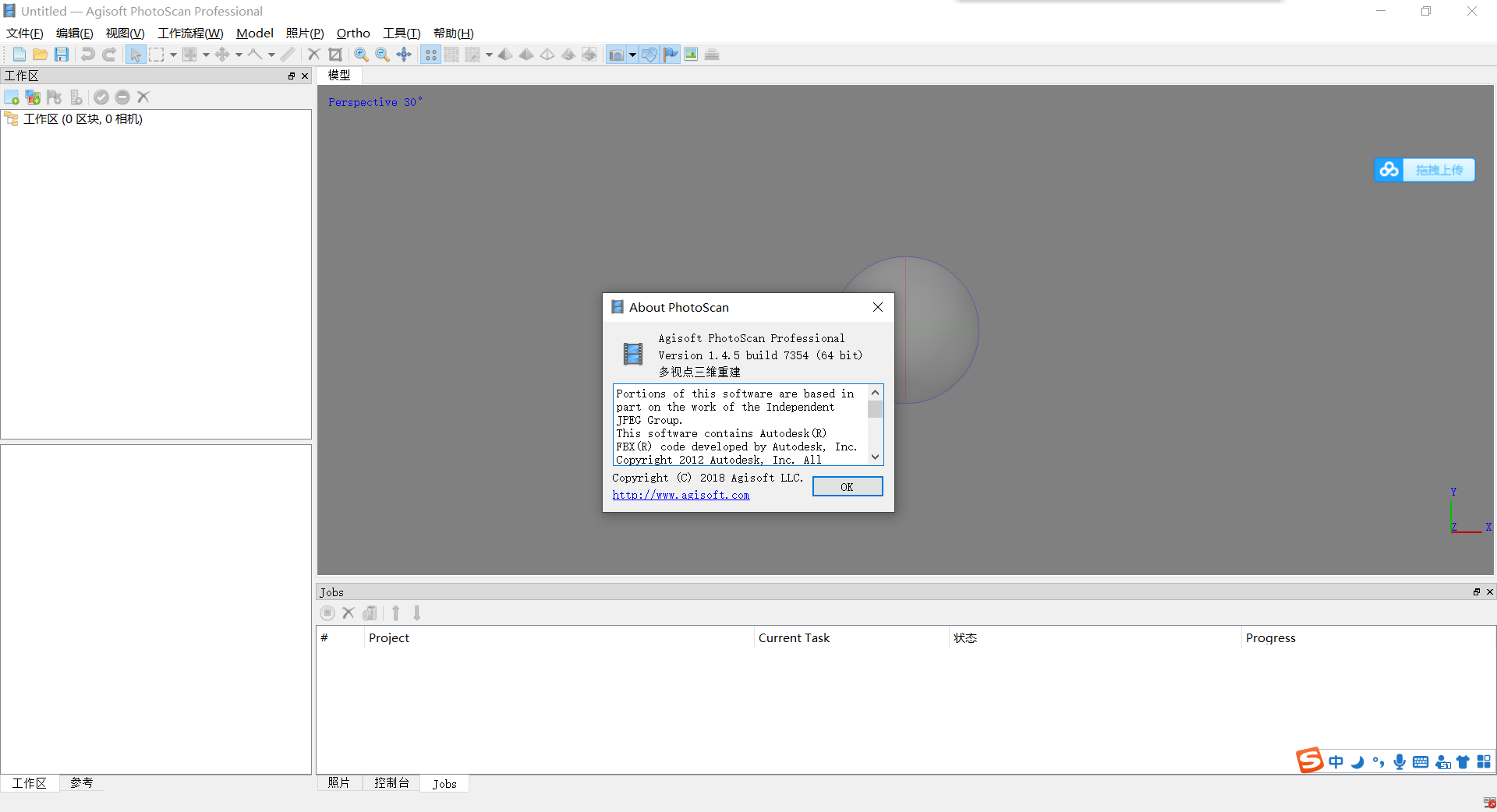Show the wireframe model view
The height and width of the screenshot is (812, 1497).
click(547, 55)
